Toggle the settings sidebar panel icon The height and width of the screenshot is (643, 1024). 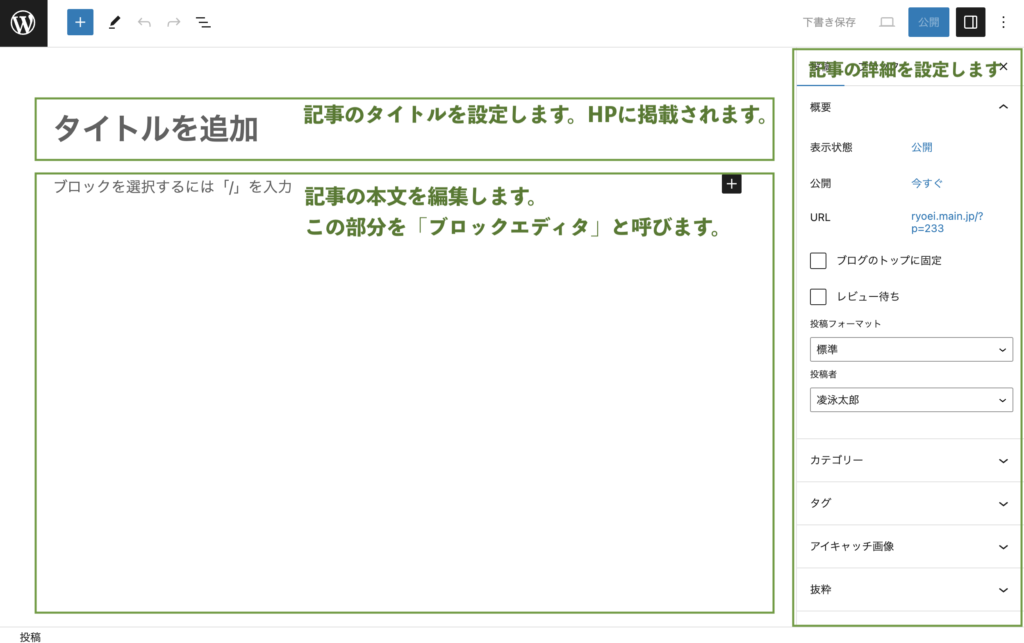click(x=970, y=22)
